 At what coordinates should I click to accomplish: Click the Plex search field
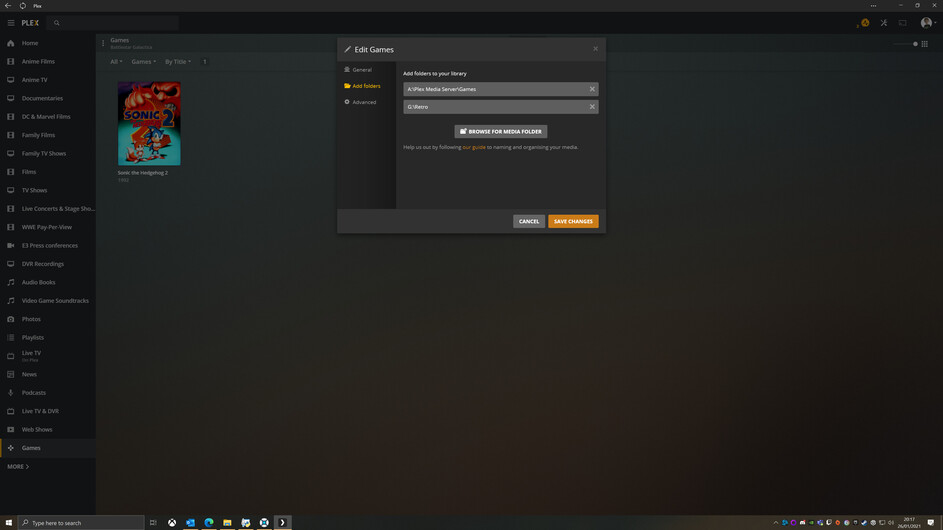(113, 23)
